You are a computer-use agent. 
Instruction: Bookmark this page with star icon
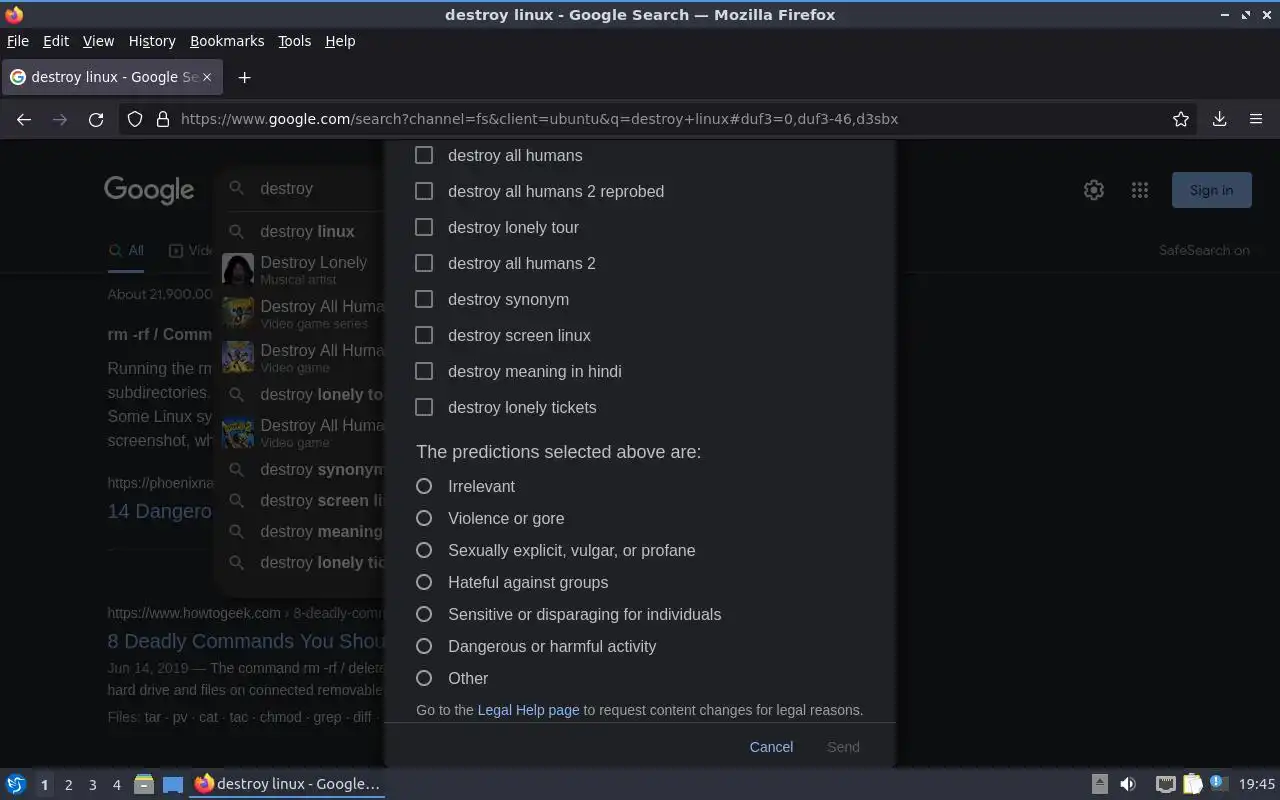[x=1181, y=119]
